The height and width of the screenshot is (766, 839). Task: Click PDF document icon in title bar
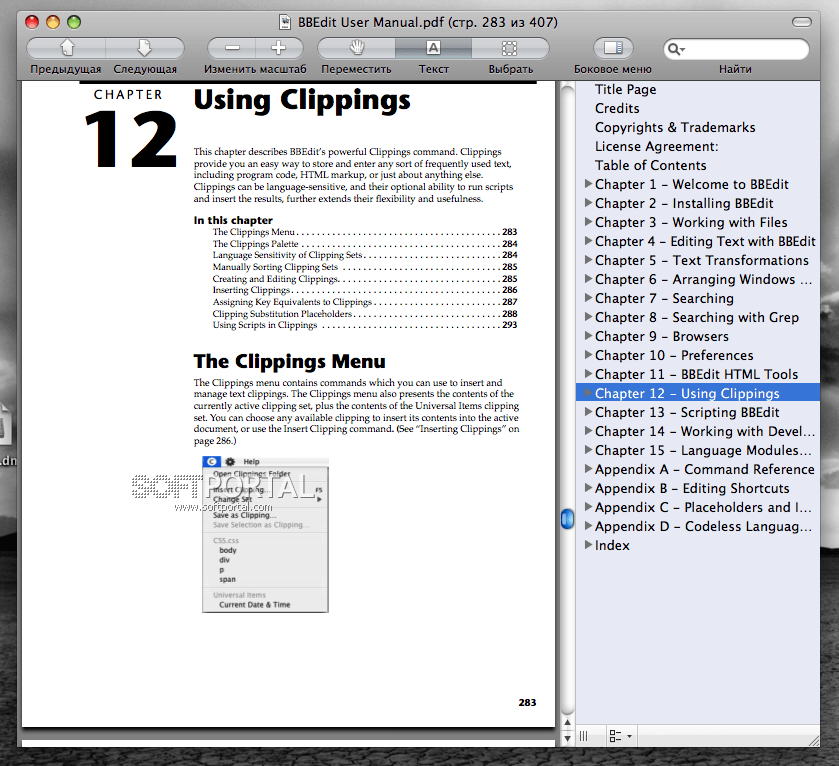286,22
